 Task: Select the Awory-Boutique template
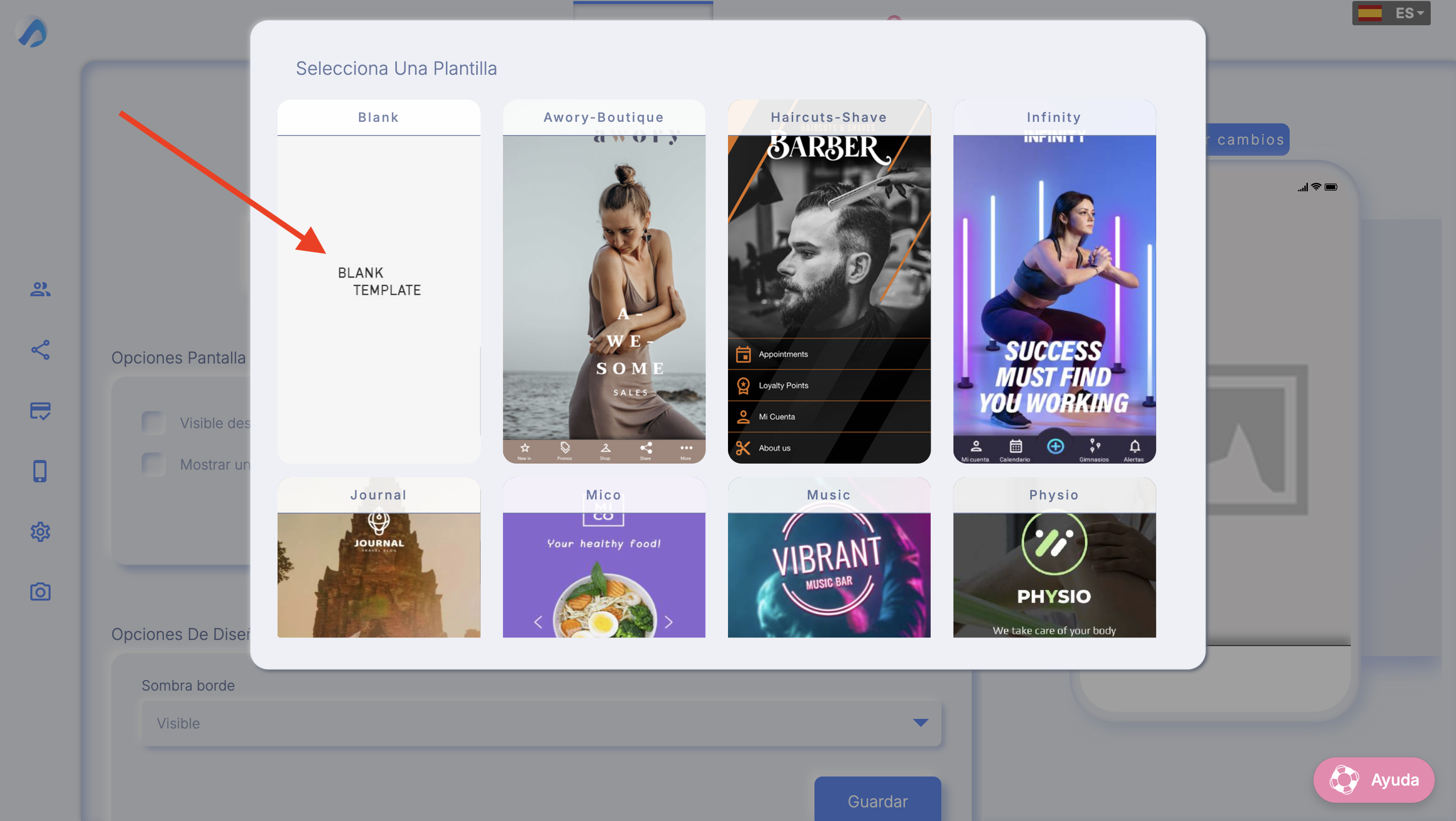[604, 282]
